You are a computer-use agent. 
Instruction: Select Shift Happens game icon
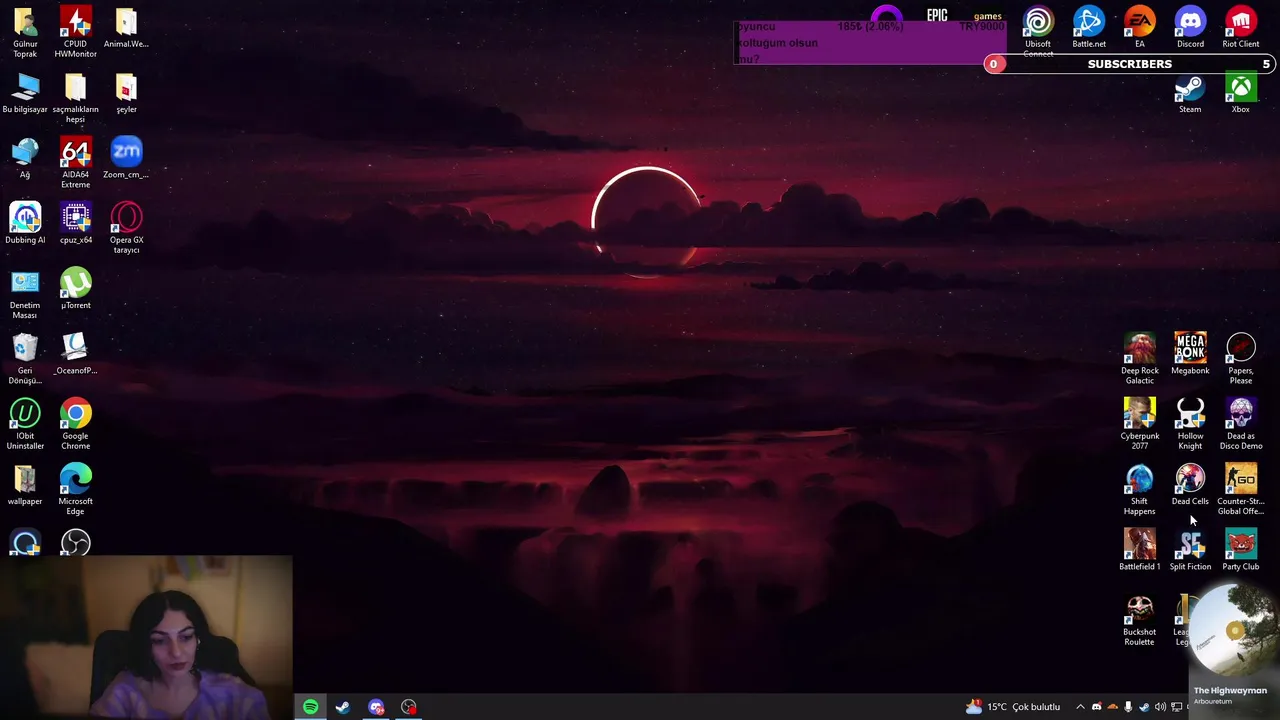(1139, 490)
